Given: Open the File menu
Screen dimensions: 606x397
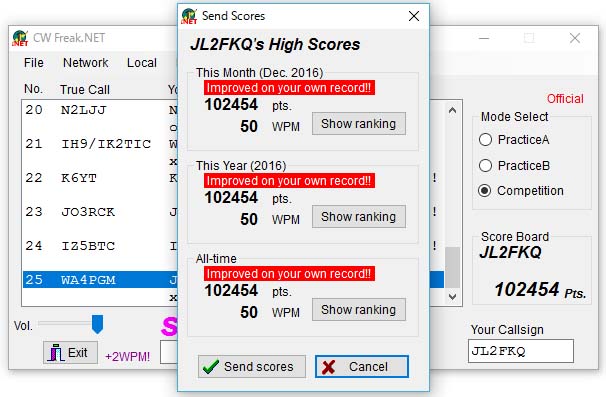Looking at the screenshot, I should coord(34,63).
